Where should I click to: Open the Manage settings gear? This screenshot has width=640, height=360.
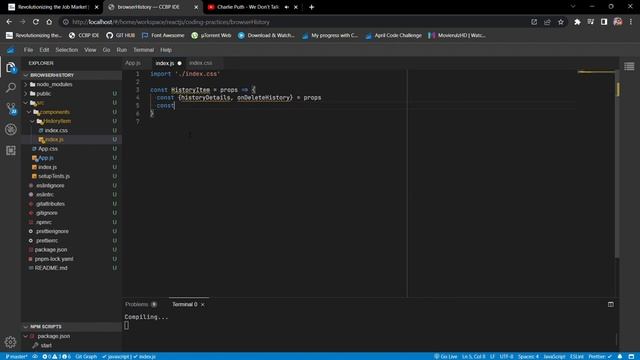[11, 342]
